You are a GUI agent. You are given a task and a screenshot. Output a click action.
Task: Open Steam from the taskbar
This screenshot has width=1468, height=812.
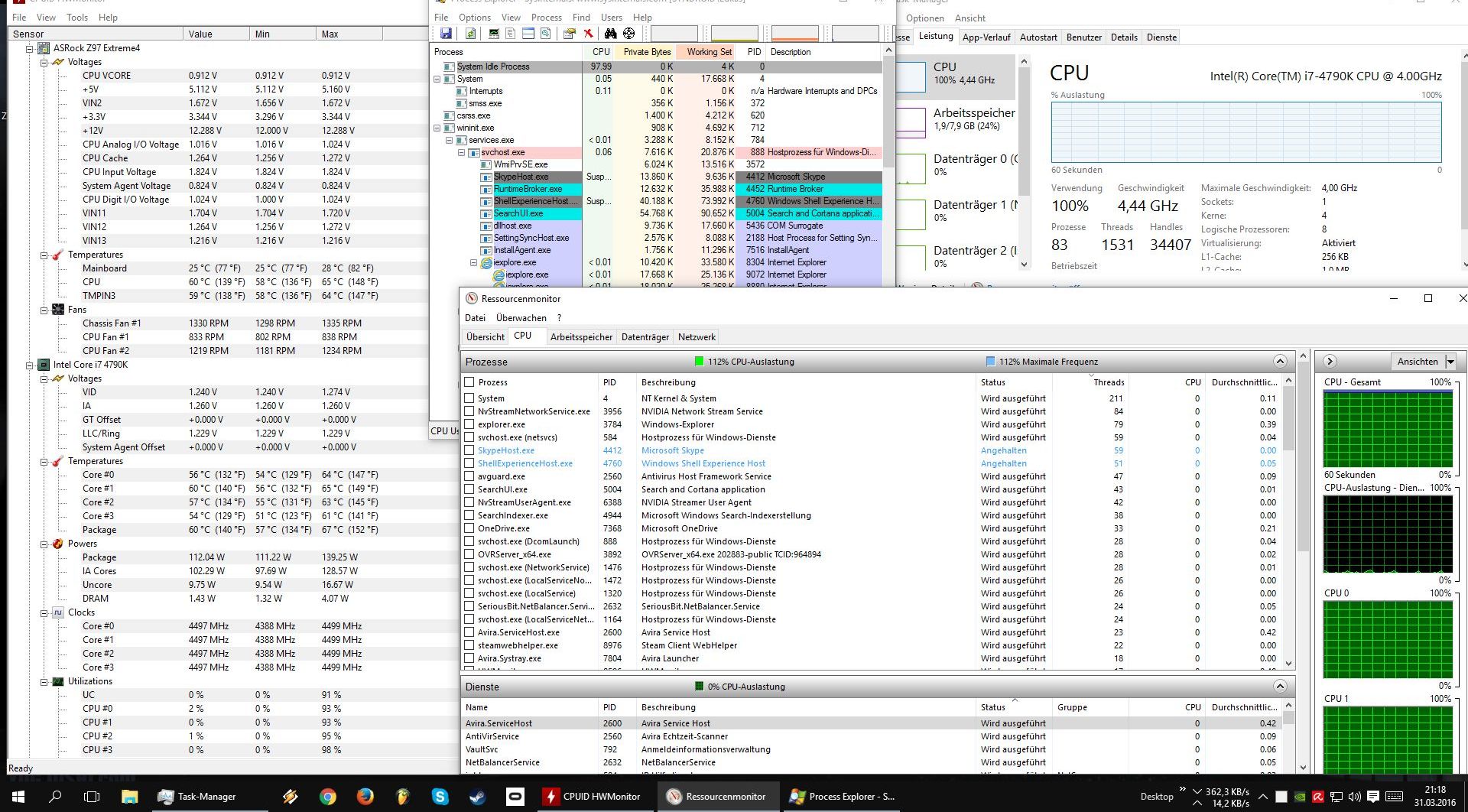tap(478, 797)
